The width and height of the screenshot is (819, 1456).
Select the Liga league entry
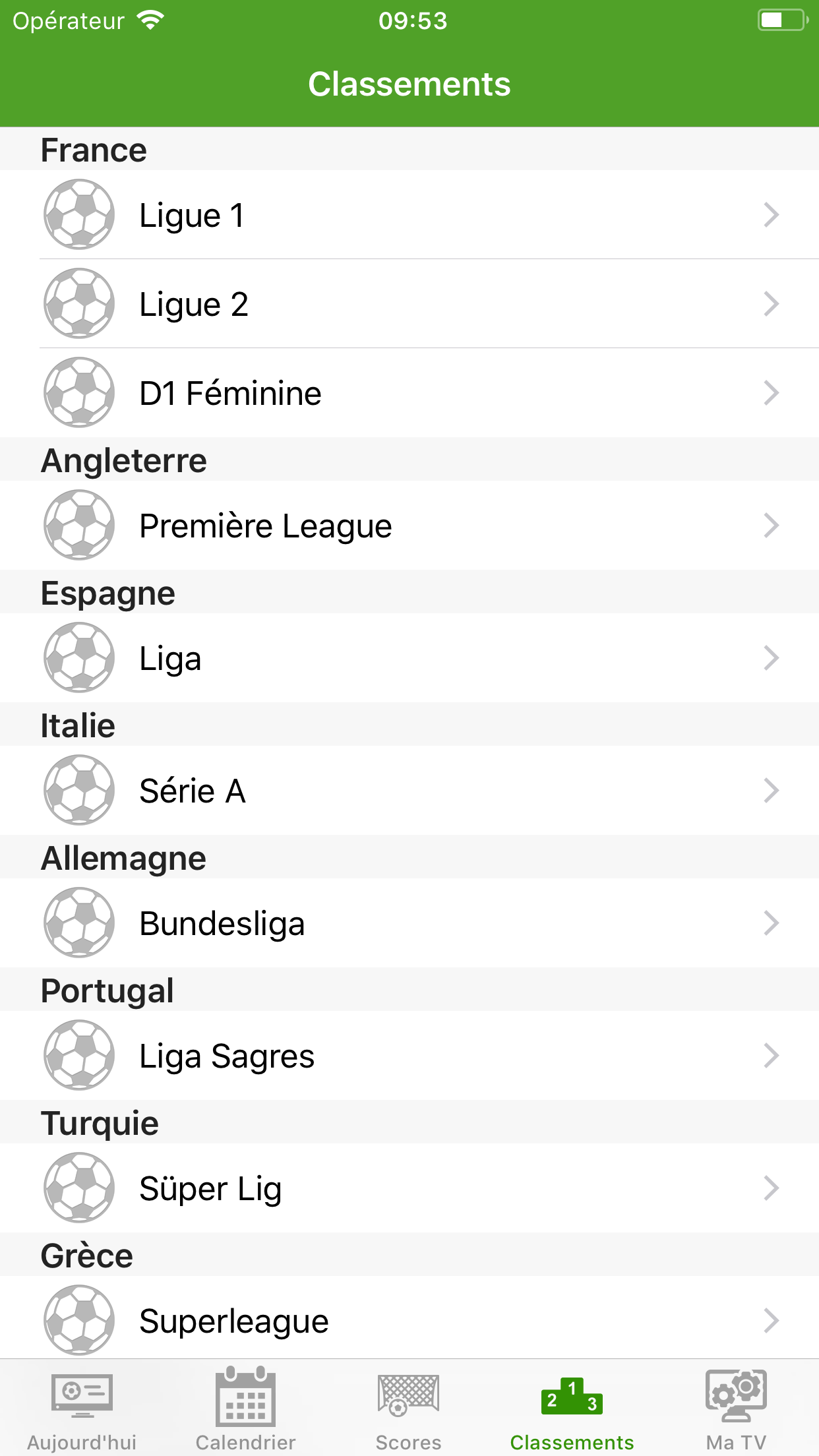tap(170, 658)
